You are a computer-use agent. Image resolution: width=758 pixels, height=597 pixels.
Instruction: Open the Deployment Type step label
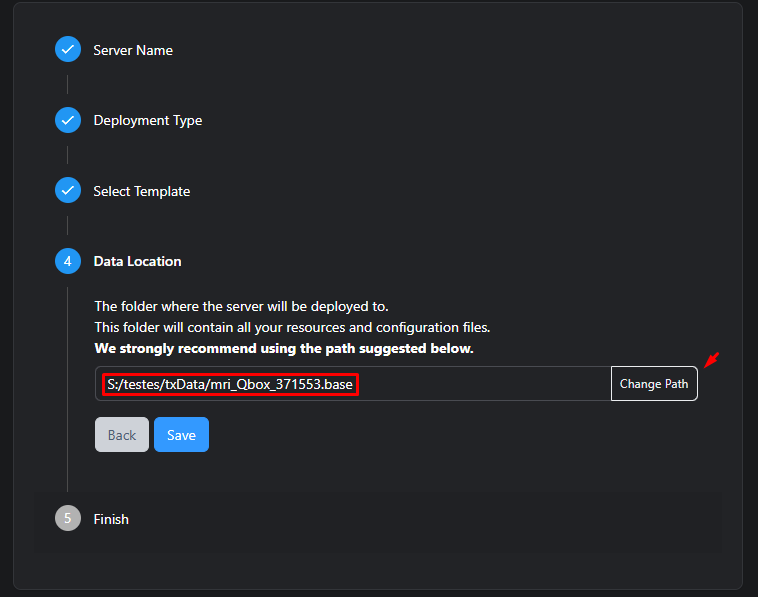coord(147,120)
